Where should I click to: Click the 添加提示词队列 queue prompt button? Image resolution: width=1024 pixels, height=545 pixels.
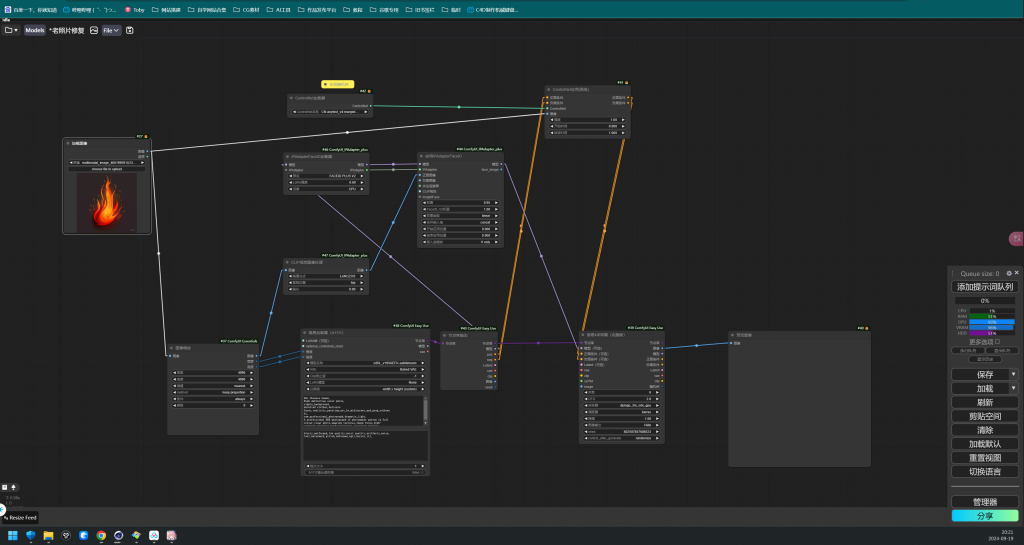click(x=984, y=287)
